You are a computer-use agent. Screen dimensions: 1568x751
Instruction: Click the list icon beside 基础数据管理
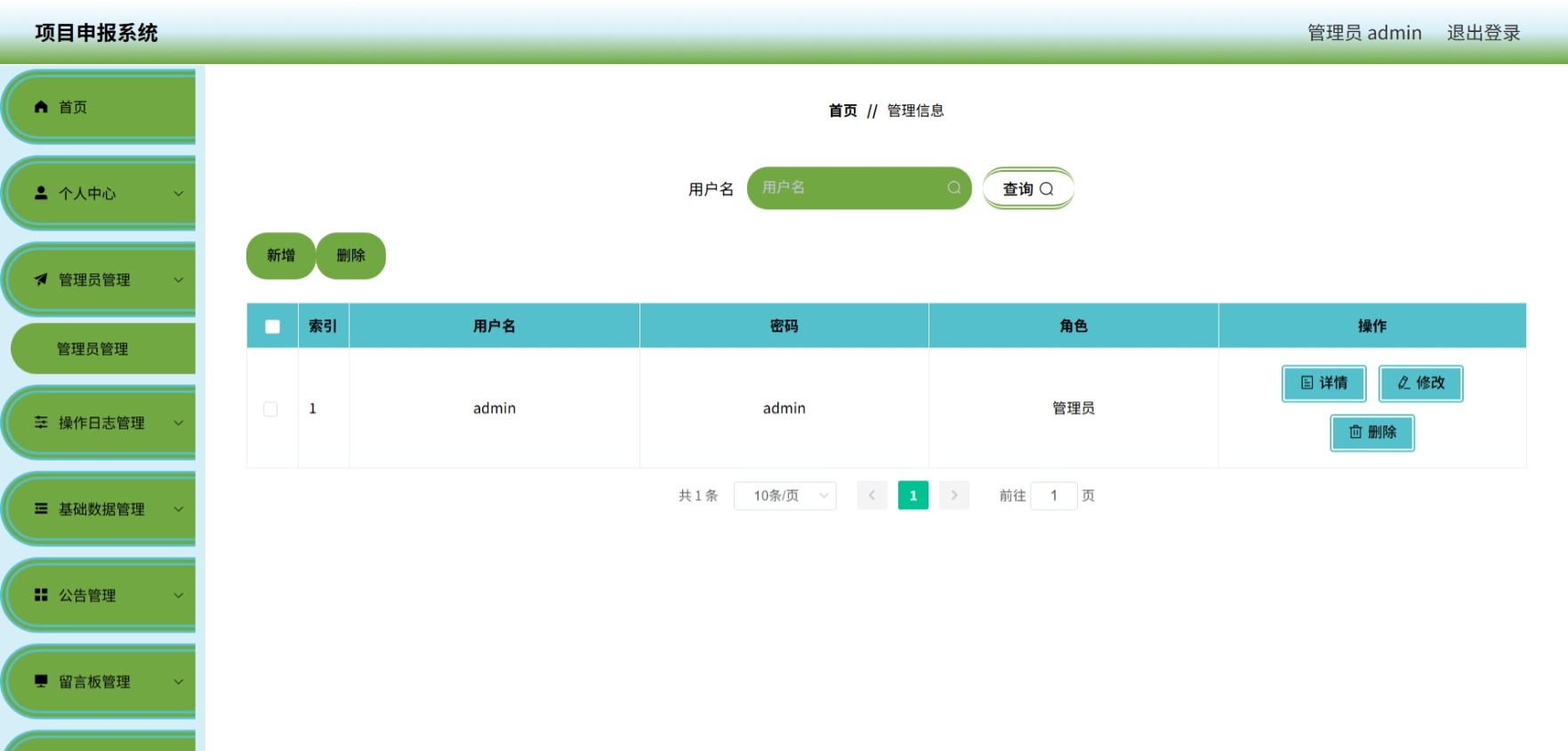[x=41, y=509]
